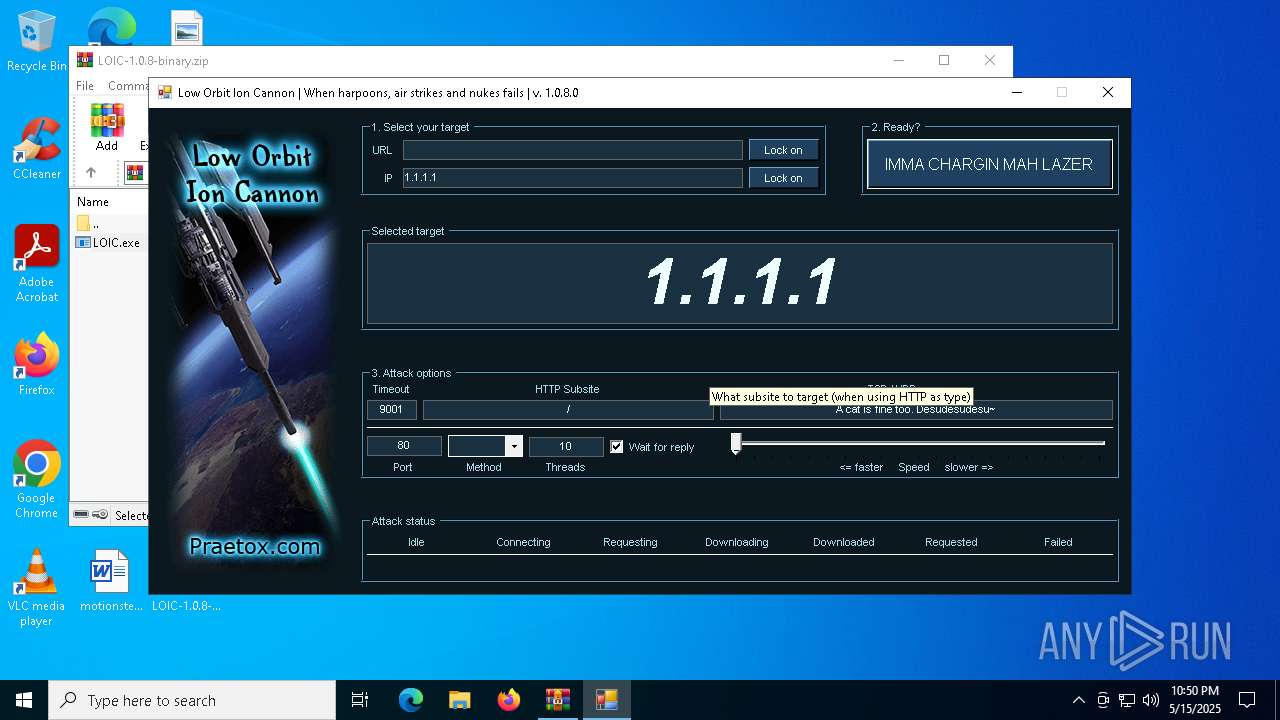Click the Speed slider handle
Screen dimensions: 1280x720
736,444
